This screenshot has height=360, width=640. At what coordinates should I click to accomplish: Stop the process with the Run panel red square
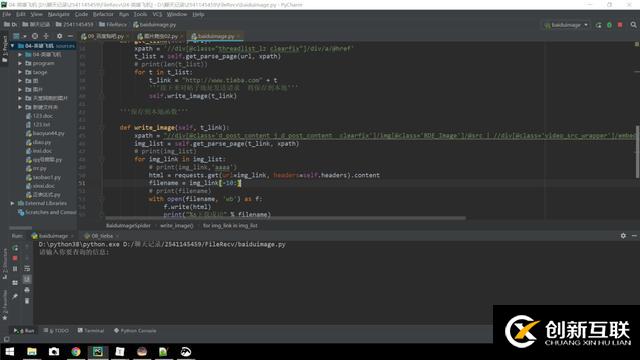coord(15,258)
